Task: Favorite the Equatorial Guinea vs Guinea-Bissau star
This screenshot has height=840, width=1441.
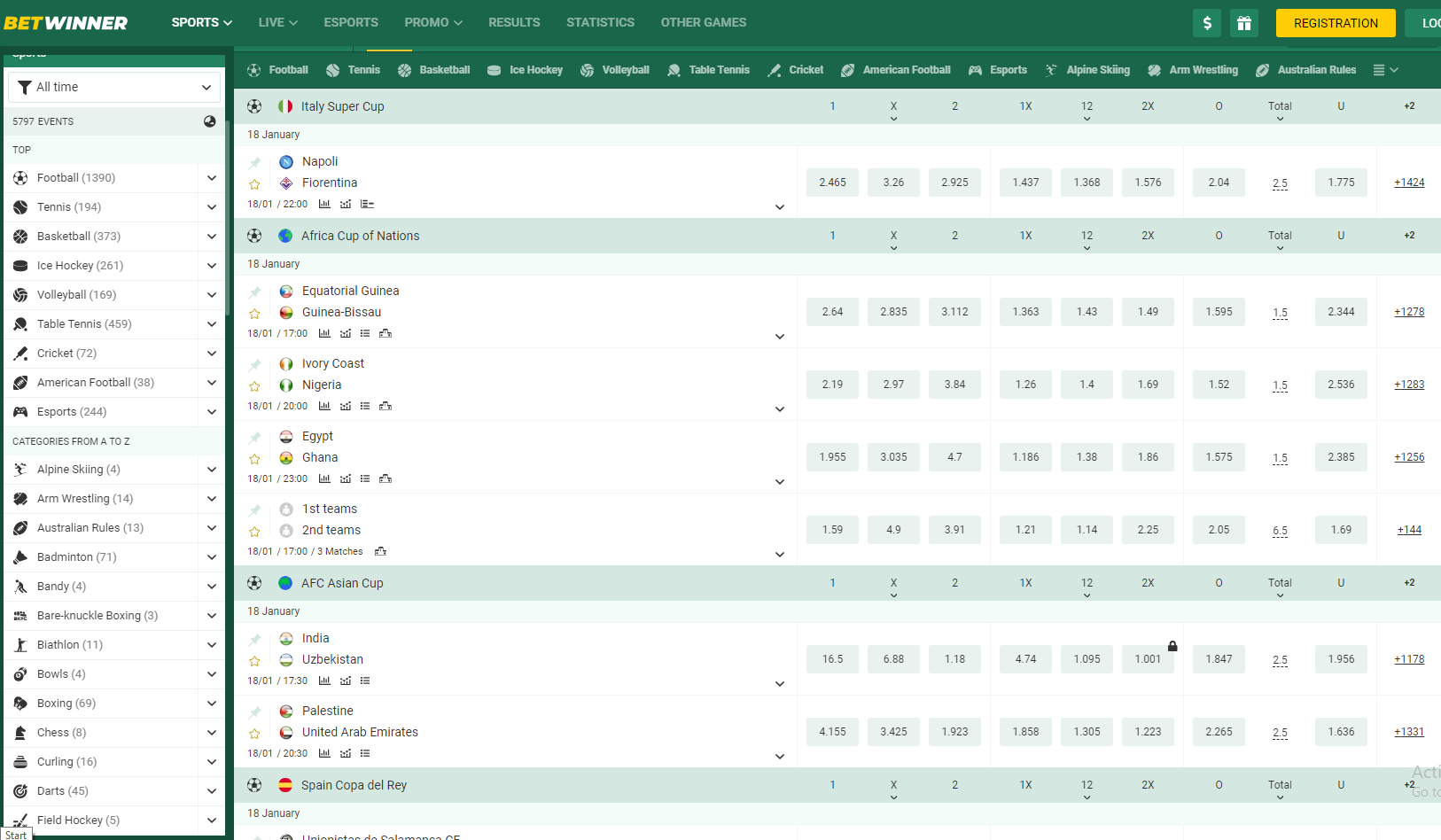Action: [255, 314]
